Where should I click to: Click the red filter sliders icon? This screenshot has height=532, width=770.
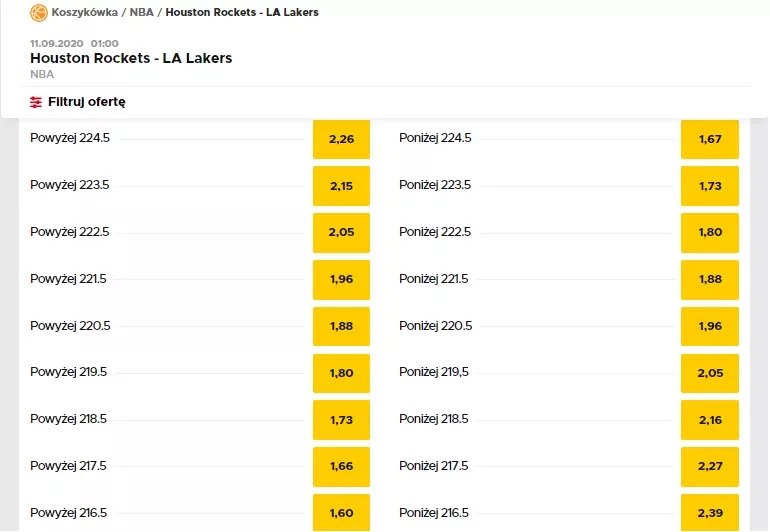click(37, 102)
